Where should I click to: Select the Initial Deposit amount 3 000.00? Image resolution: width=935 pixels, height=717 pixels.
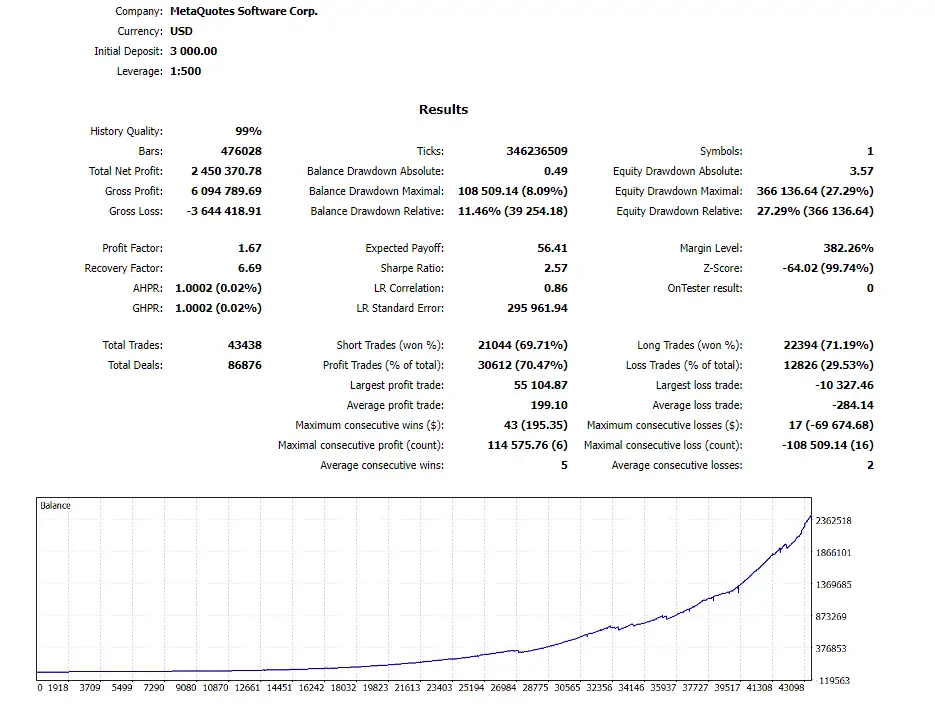194,51
